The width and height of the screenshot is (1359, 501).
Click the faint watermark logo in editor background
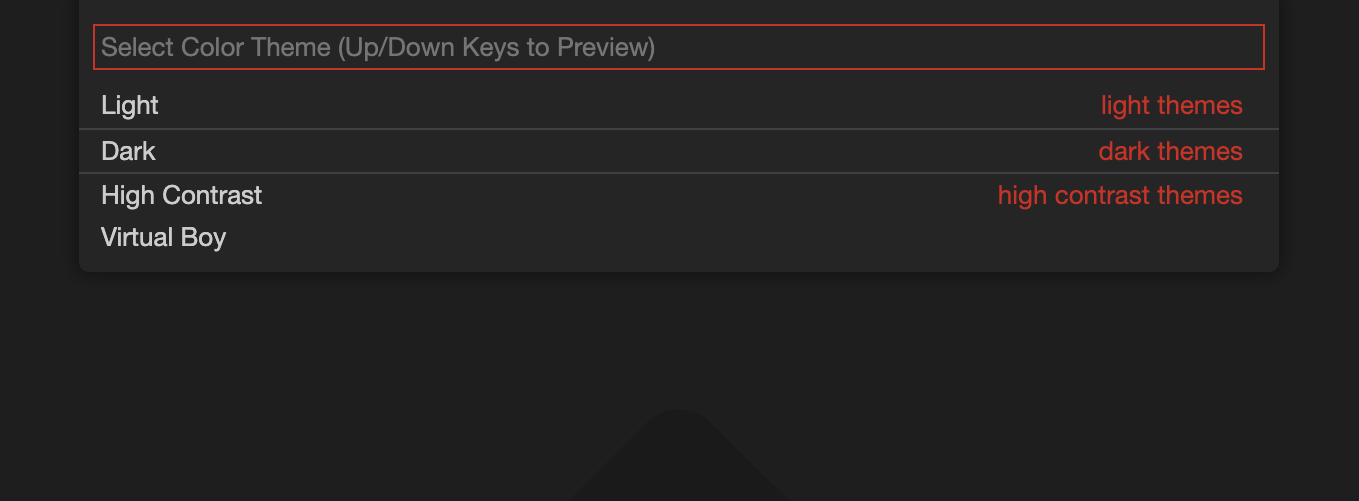678,460
